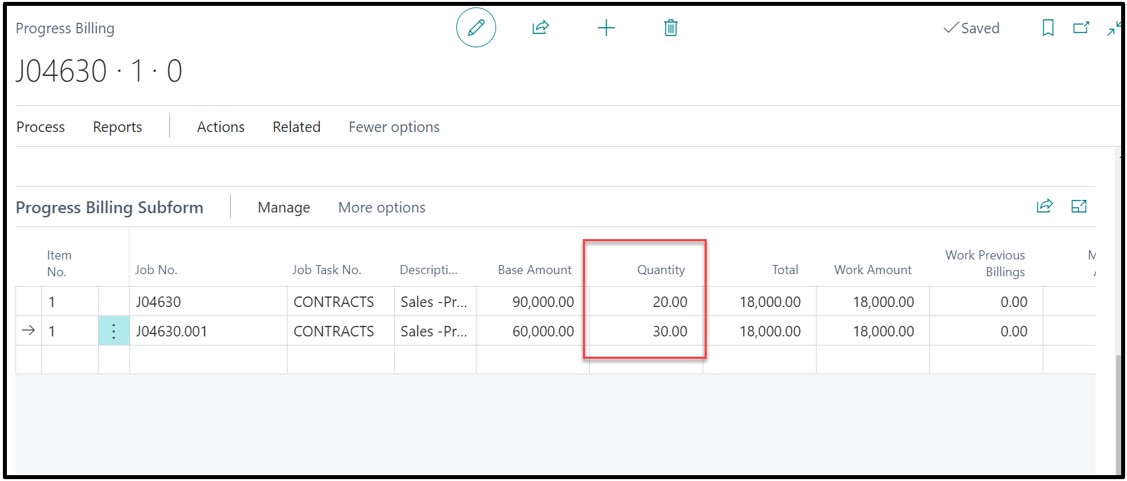The width and height of the screenshot is (1127, 481).
Task: Click More options in subform
Action: (x=381, y=208)
